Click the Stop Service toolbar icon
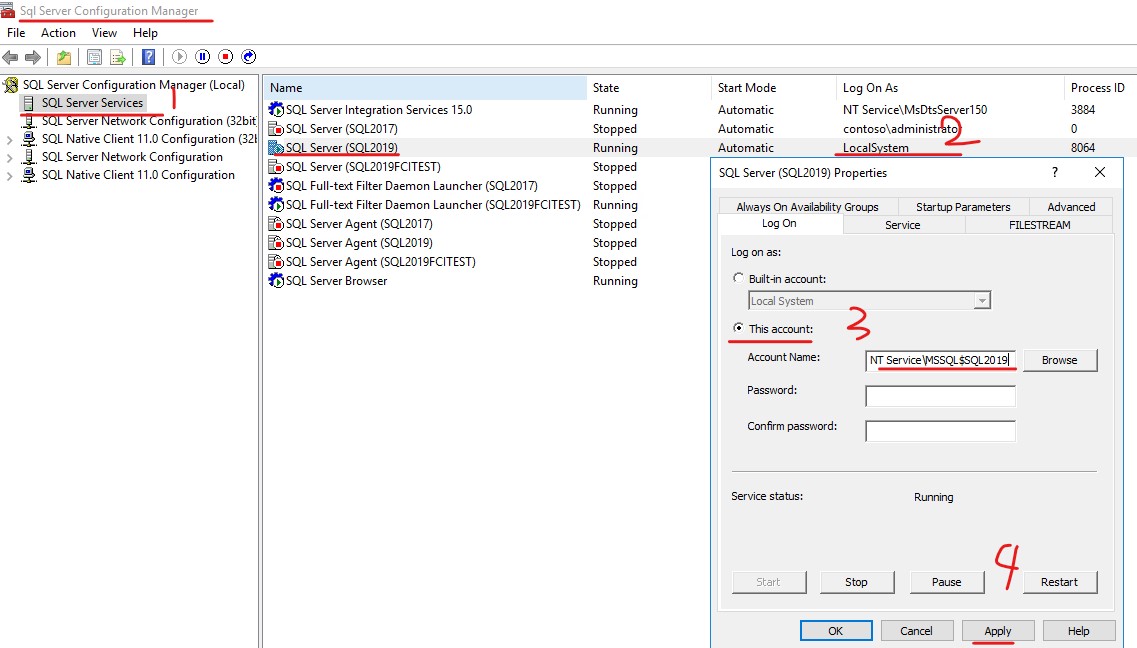 (x=226, y=57)
